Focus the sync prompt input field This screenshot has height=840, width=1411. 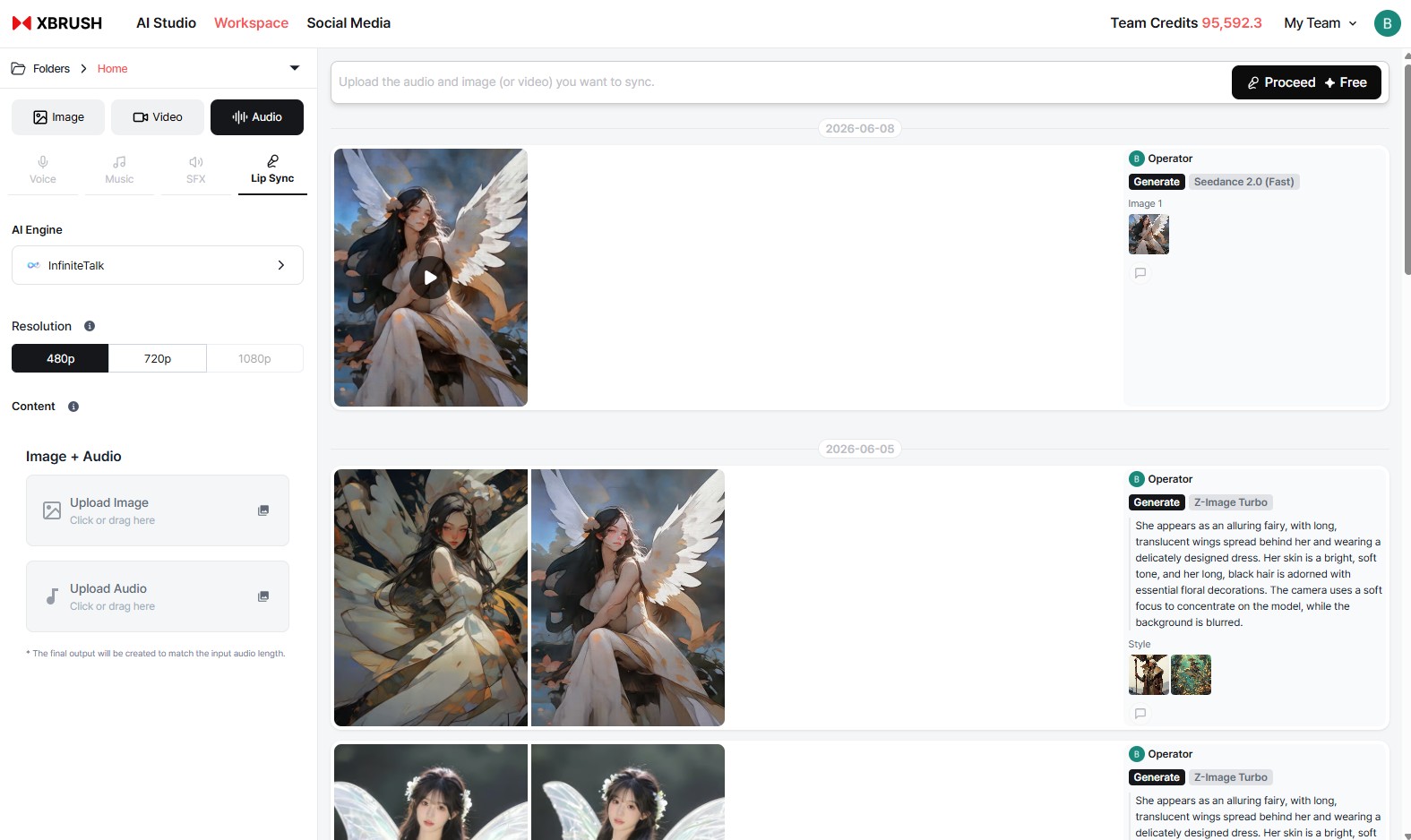pyautogui.click(x=779, y=82)
